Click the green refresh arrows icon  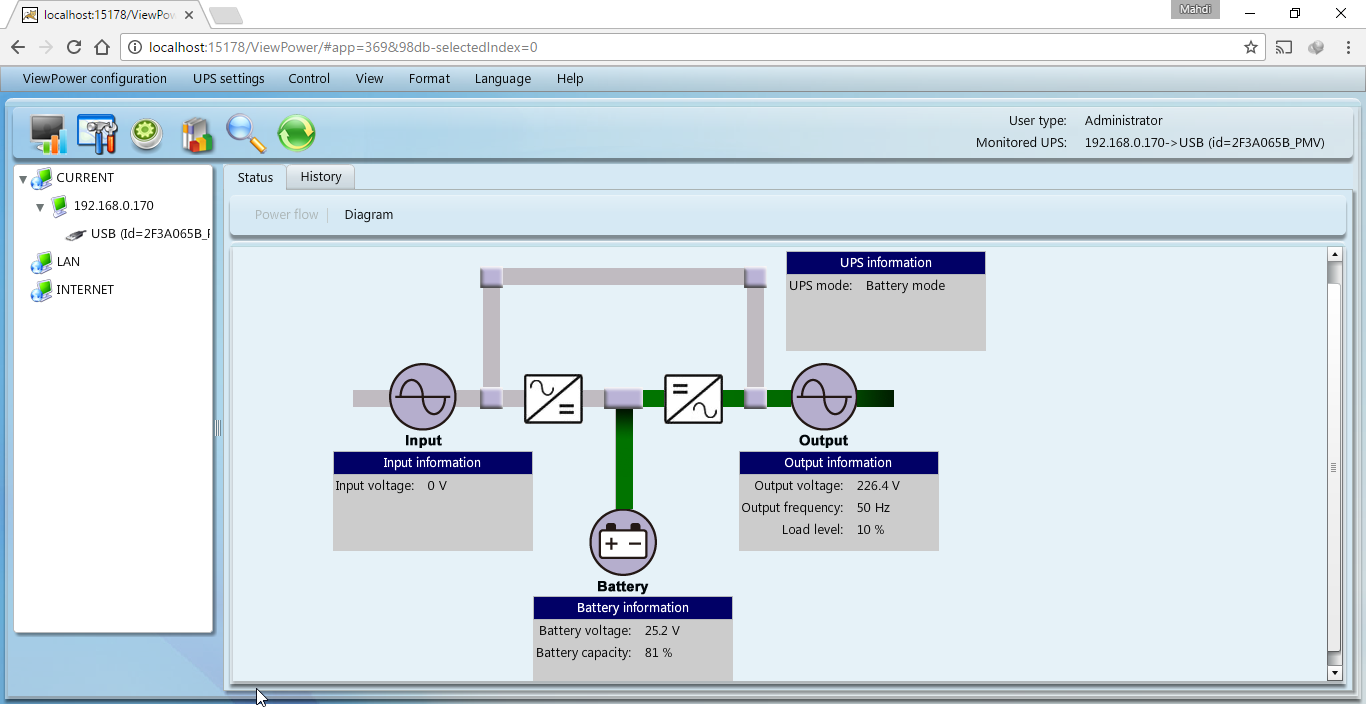296,134
